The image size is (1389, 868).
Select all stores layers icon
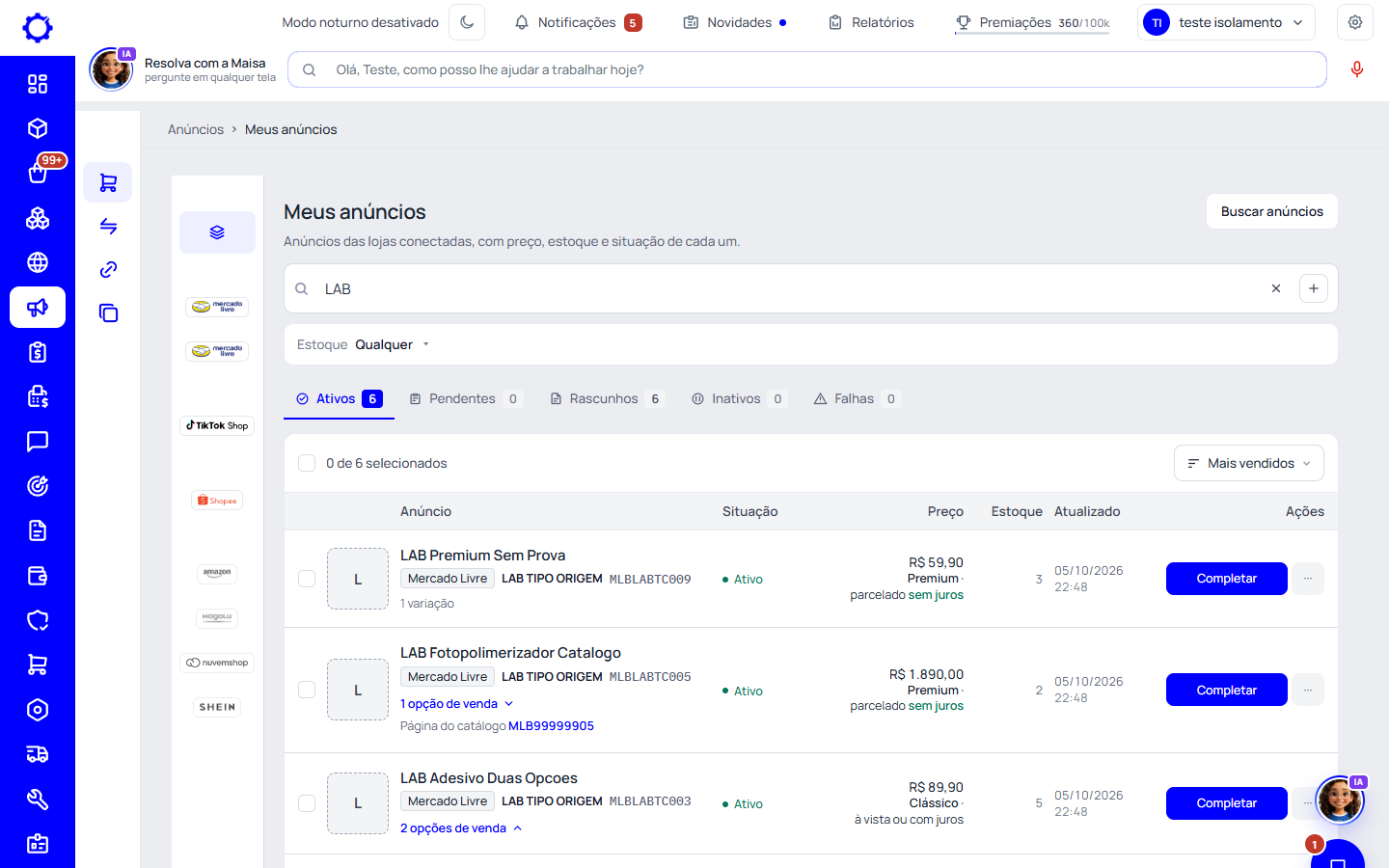[217, 232]
